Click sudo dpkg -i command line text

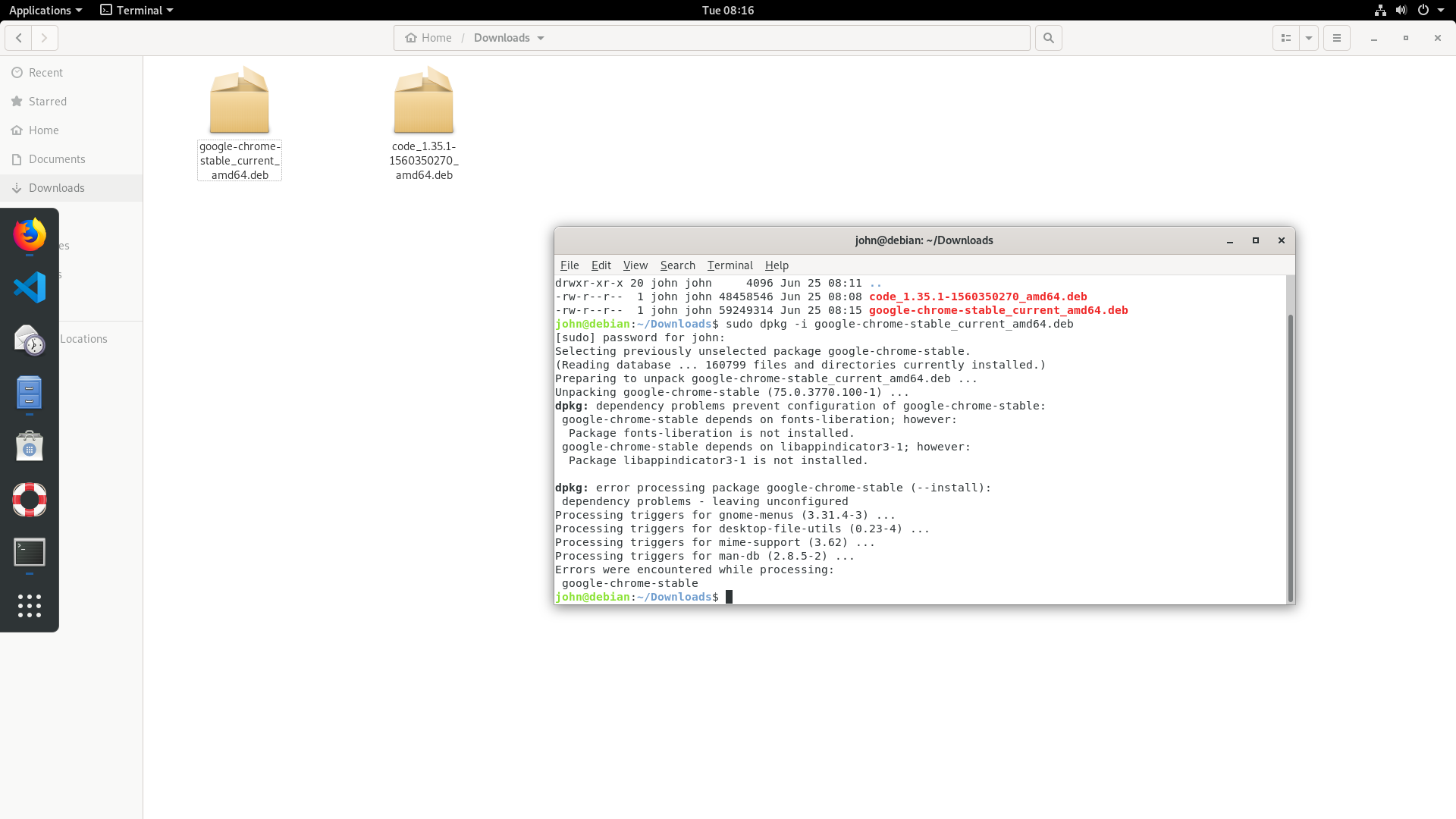[900, 324]
